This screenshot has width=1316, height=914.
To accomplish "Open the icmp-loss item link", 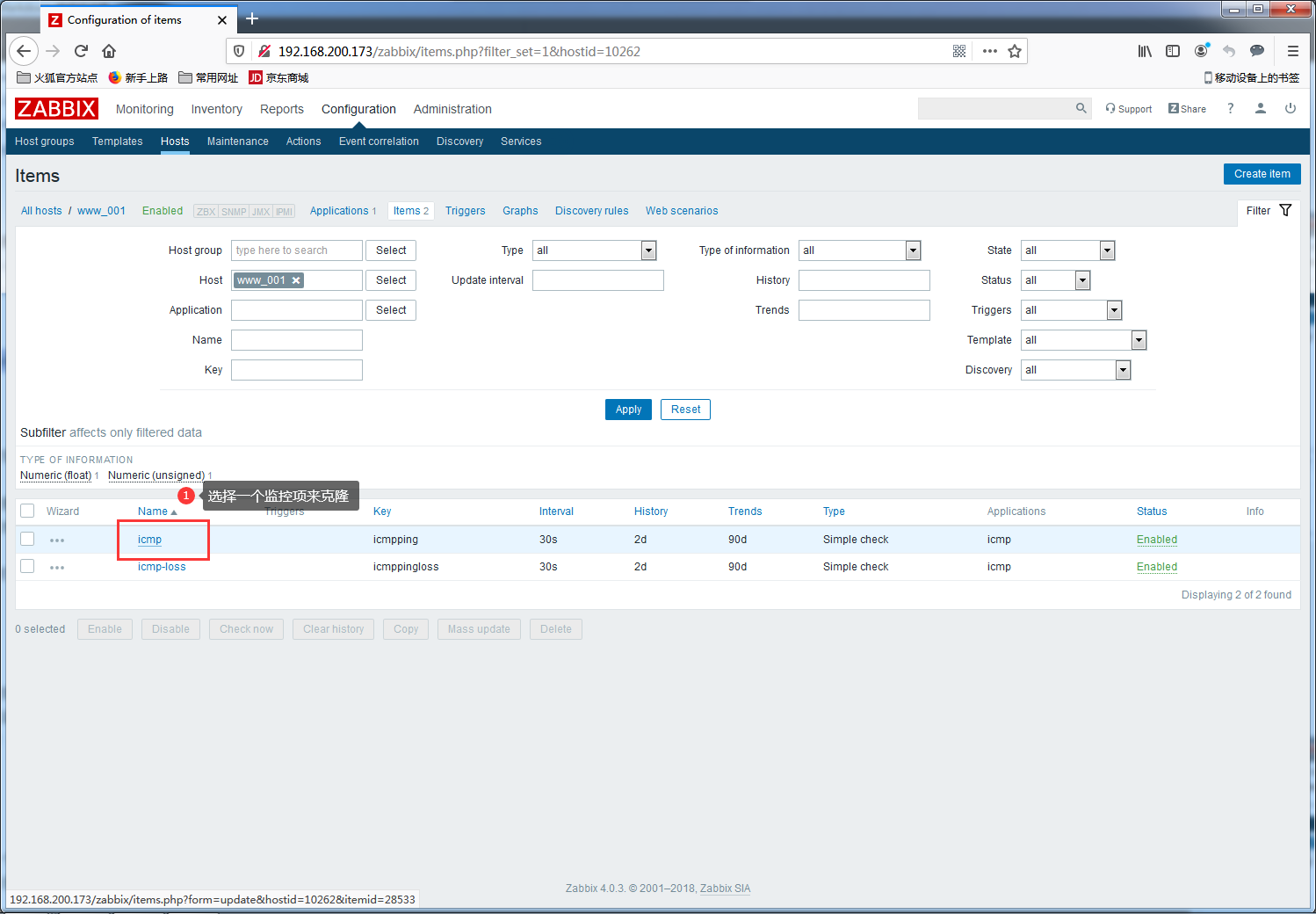I will (162, 567).
